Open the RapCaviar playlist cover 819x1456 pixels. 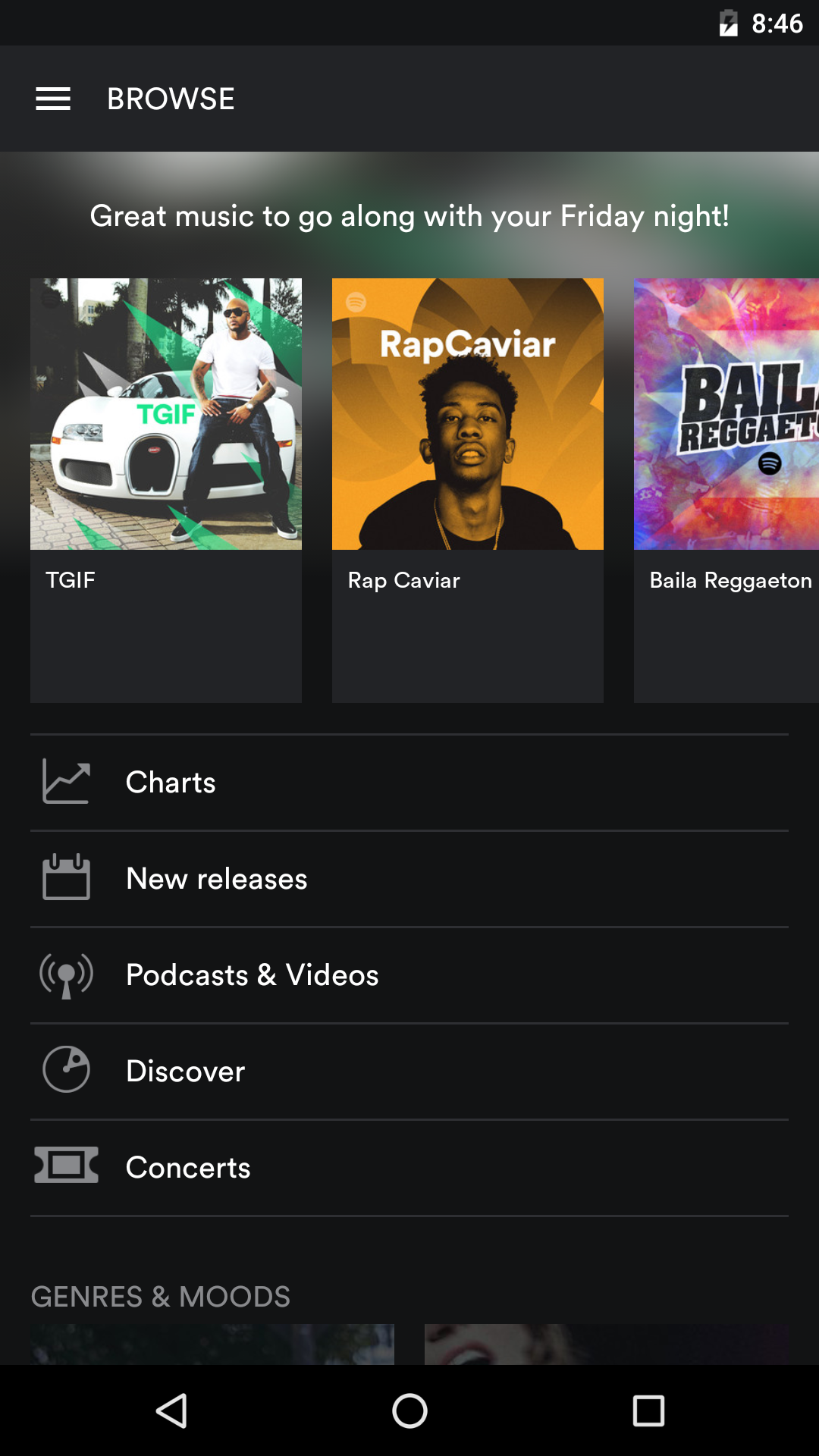point(468,414)
